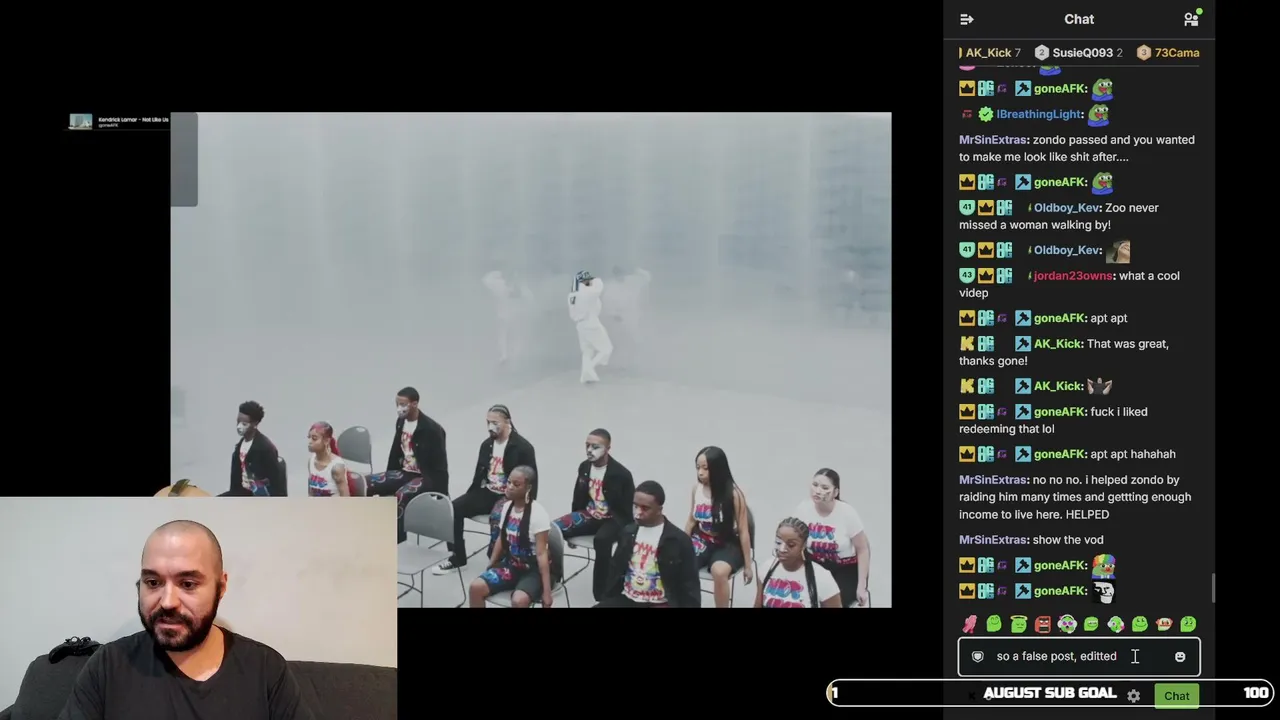
Task: Send the message with the Chat button
Action: point(1177,696)
